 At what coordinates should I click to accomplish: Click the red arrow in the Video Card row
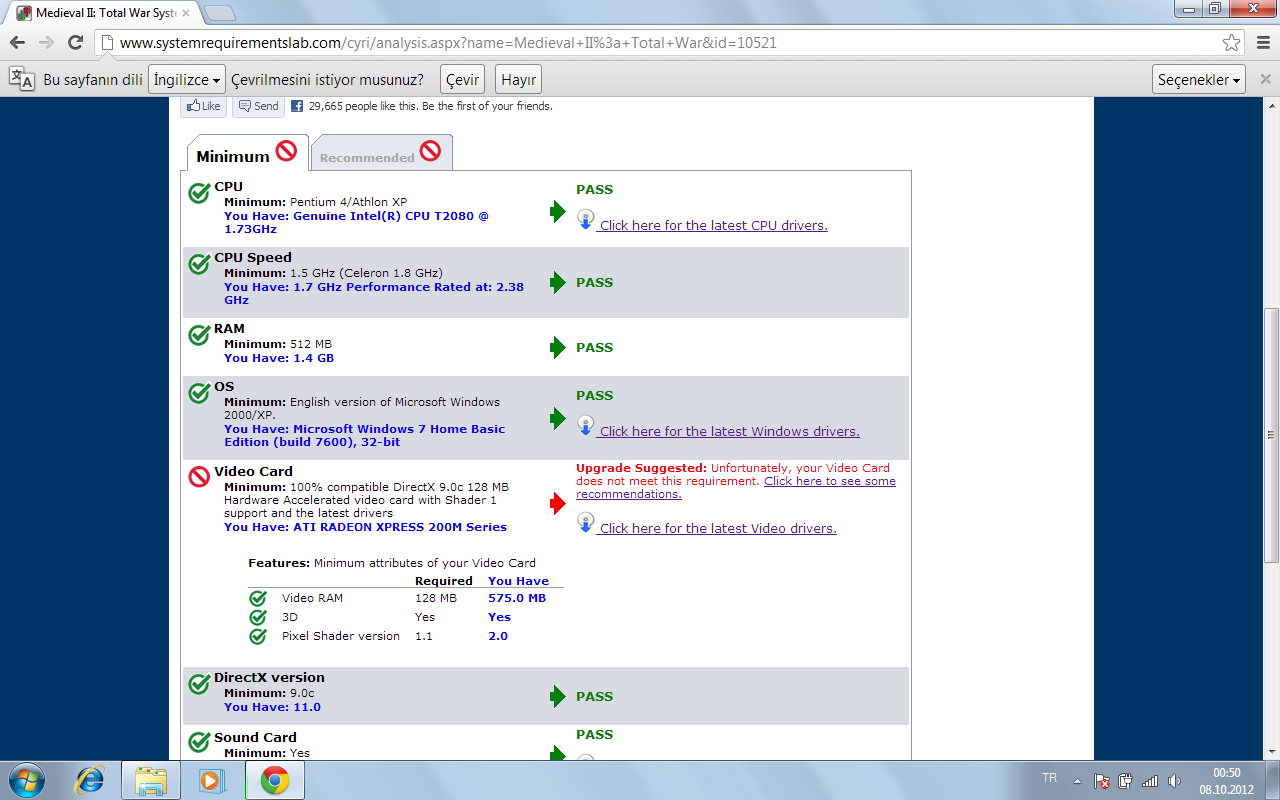click(558, 504)
